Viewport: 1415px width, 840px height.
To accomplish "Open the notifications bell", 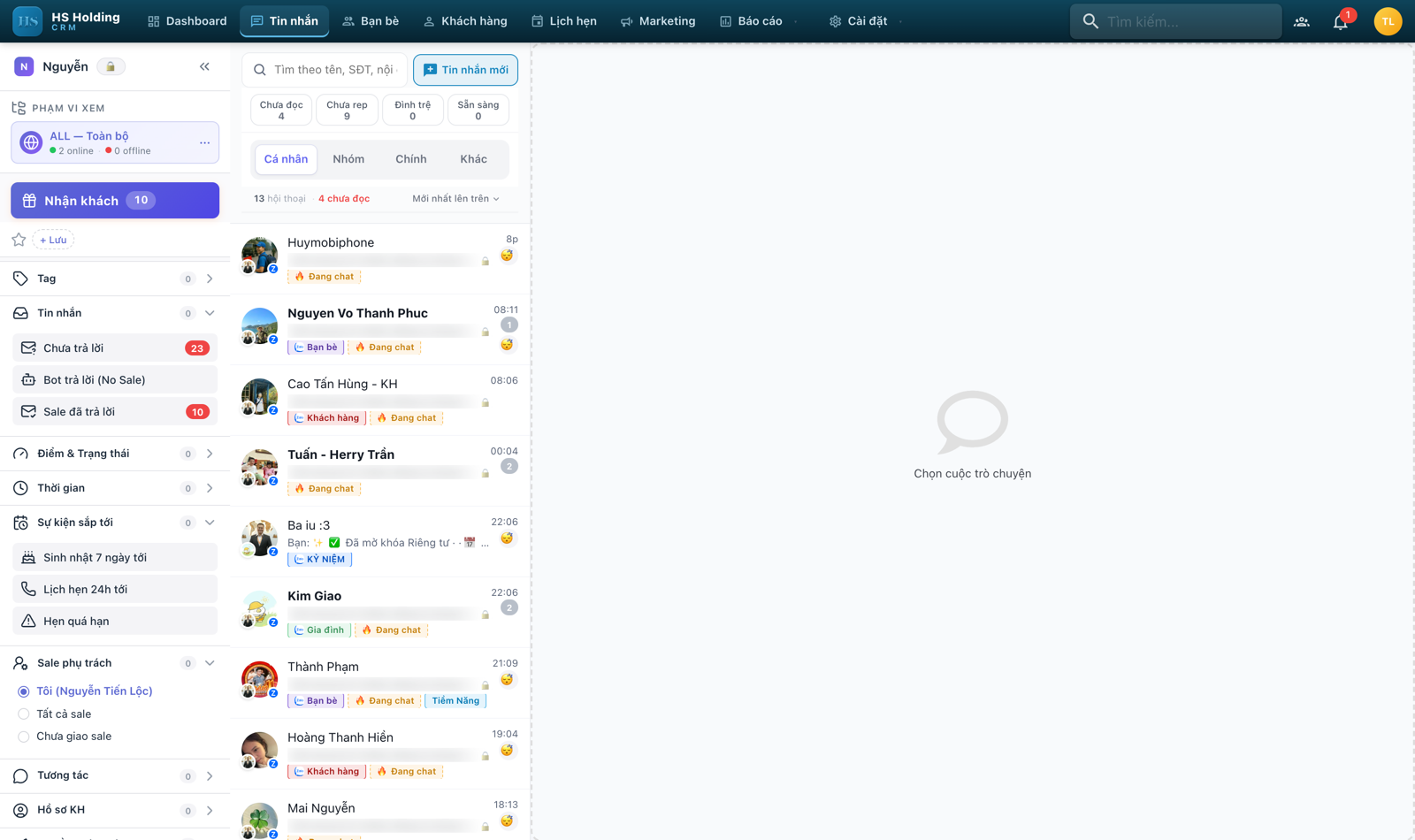I will pos(1340,22).
